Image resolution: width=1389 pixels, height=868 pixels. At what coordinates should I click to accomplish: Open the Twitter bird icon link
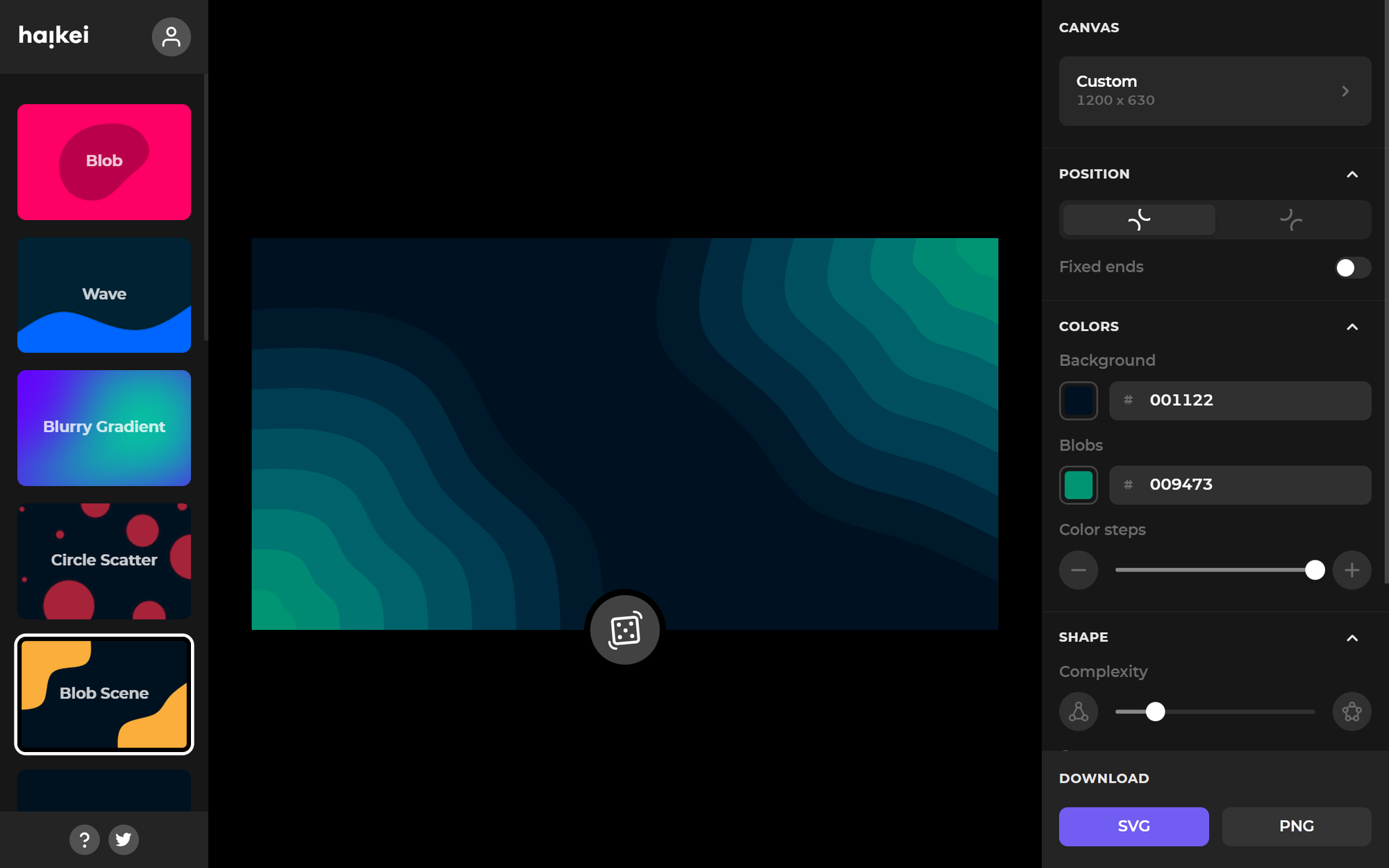point(124,840)
